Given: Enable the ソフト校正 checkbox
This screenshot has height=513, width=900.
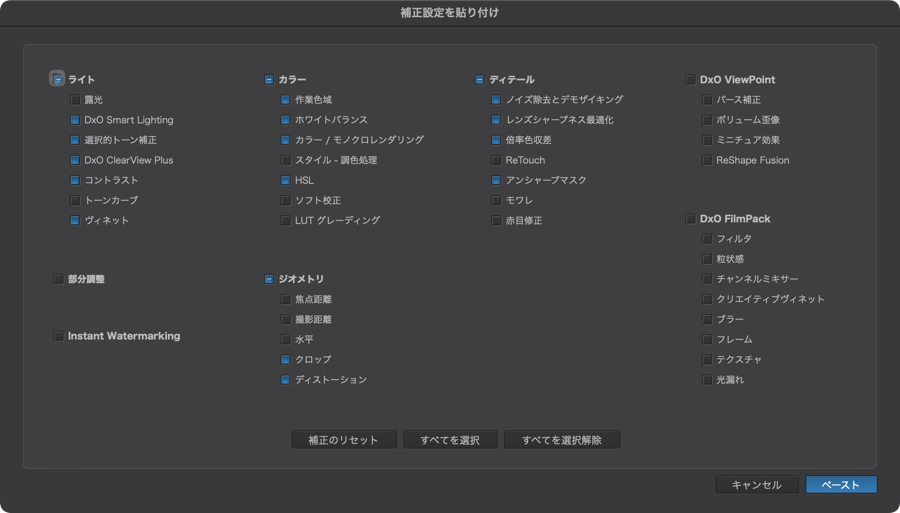Looking at the screenshot, I should point(285,200).
